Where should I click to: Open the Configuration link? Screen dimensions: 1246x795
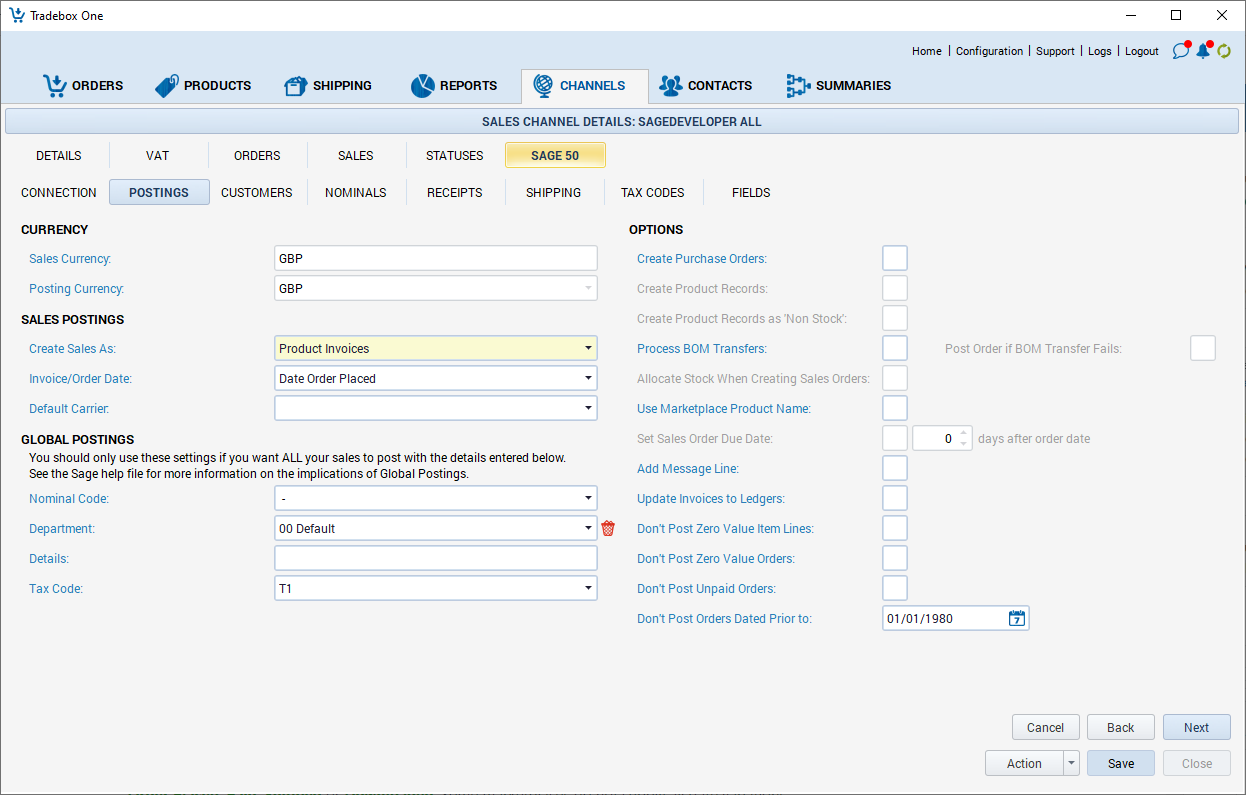(x=989, y=51)
